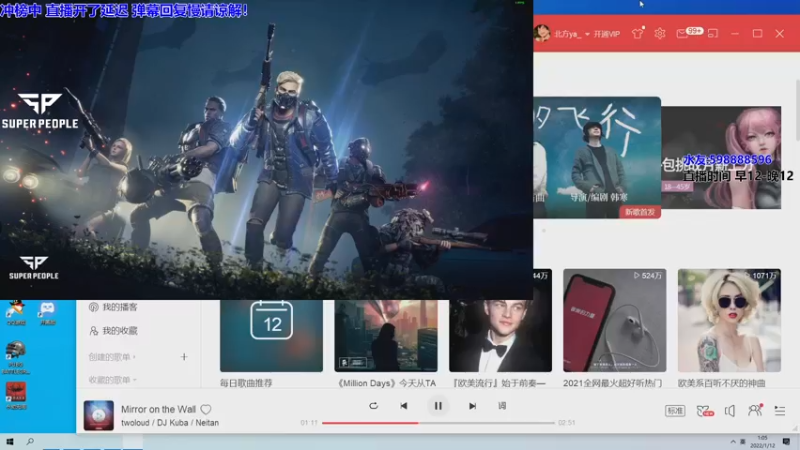Click the user avatar 北方ya_

(x=542, y=34)
